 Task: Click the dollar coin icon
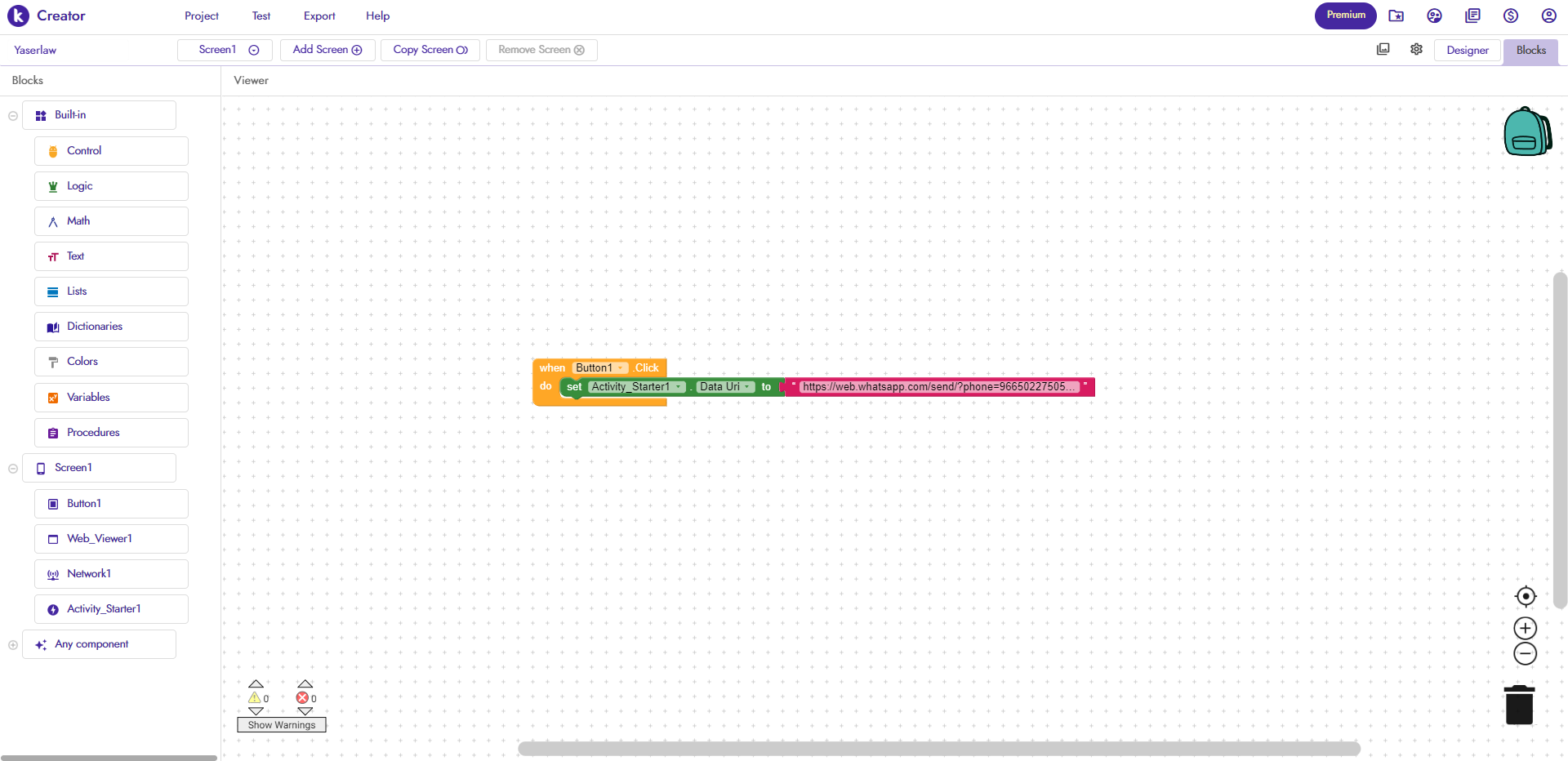pyautogui.click(x=1511, y=16)
